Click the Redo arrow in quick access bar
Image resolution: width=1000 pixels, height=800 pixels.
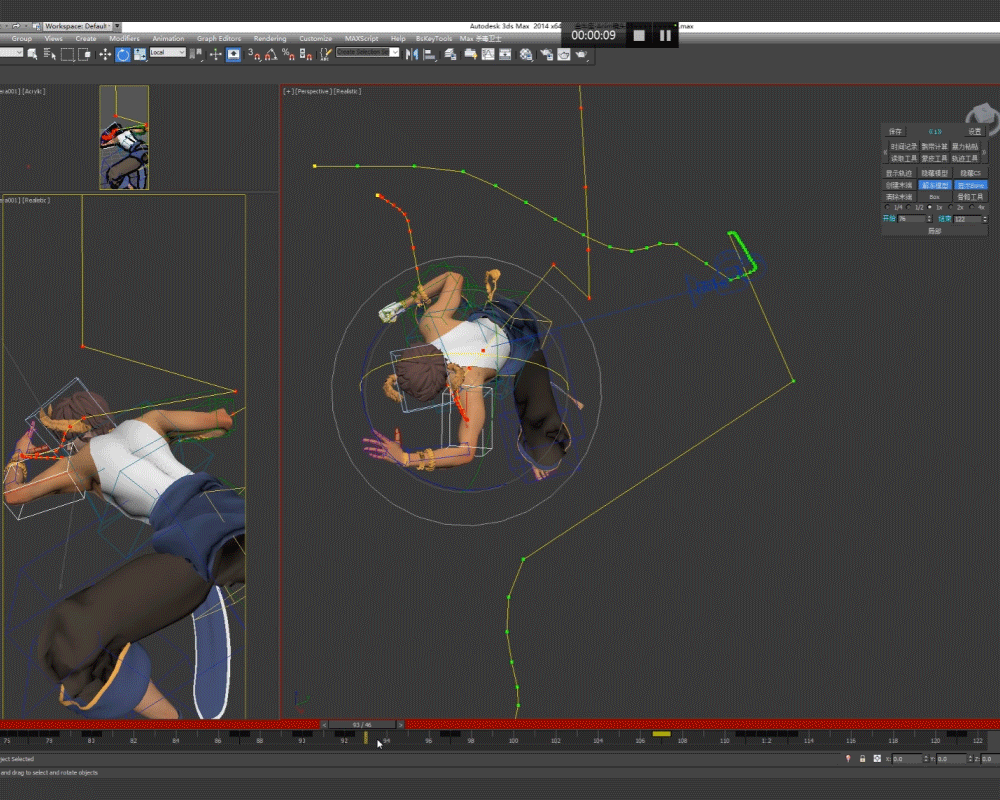15,26
